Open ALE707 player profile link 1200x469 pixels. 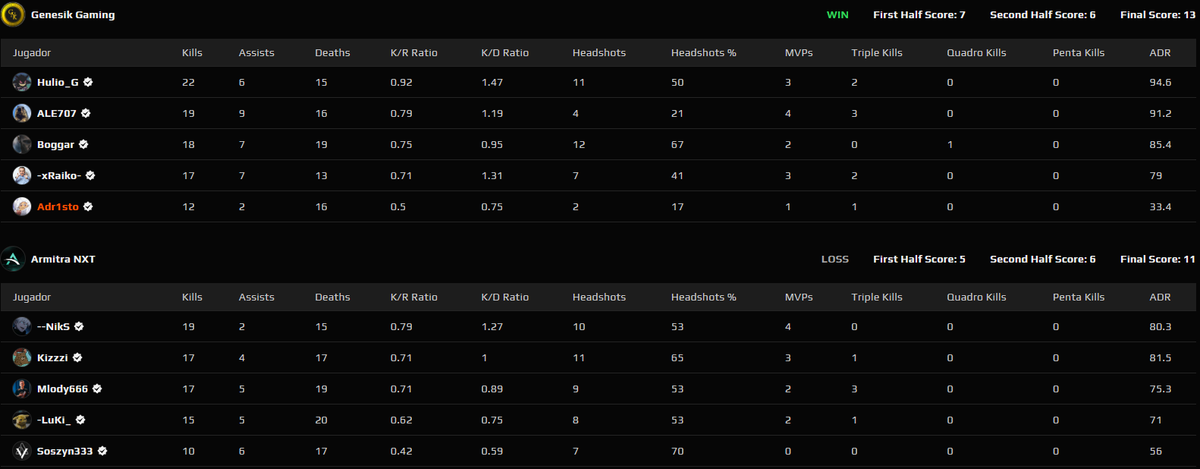pyautogui.click(x=57, y=114)
